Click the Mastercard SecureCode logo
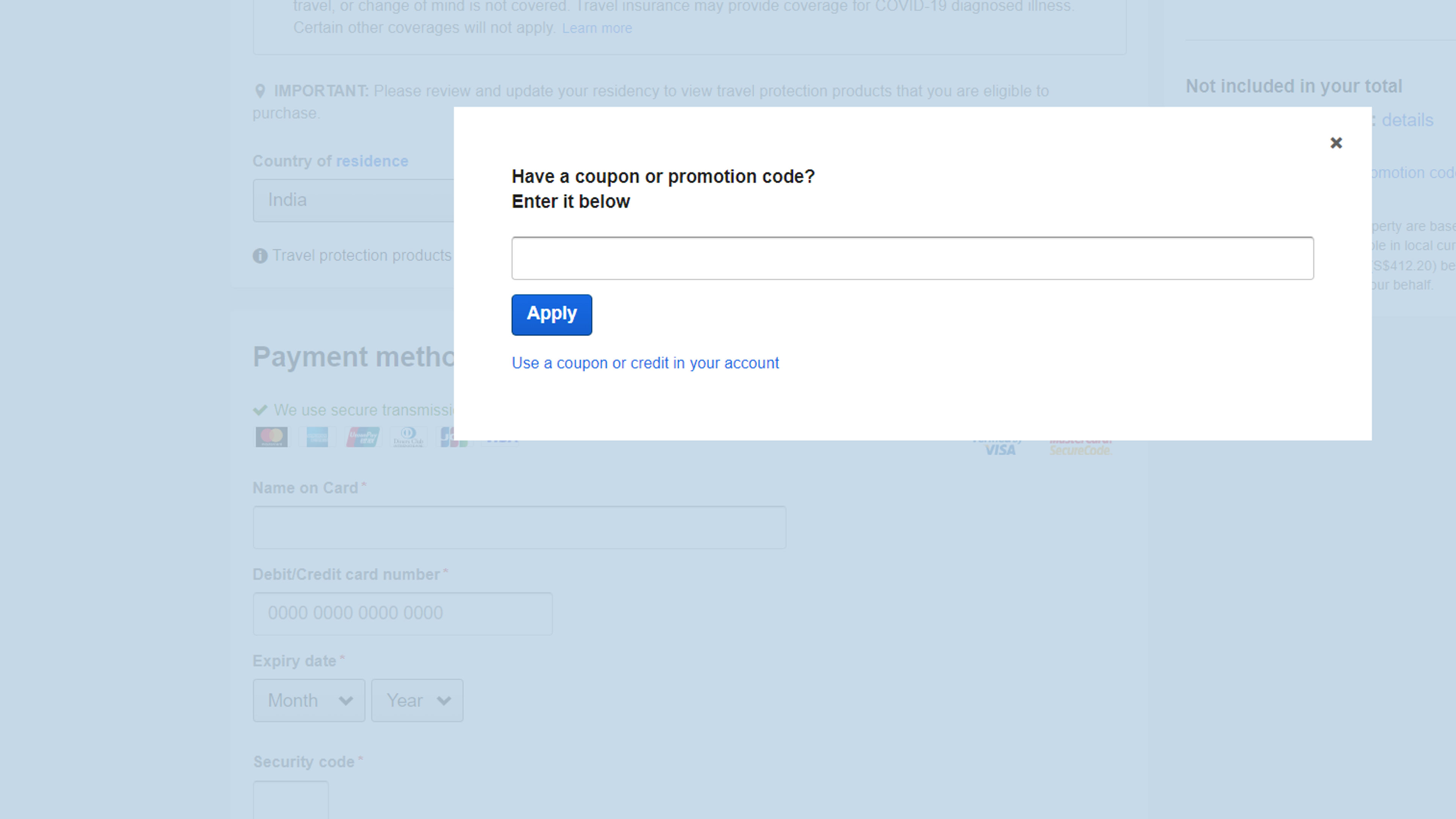 [1080, 449]
